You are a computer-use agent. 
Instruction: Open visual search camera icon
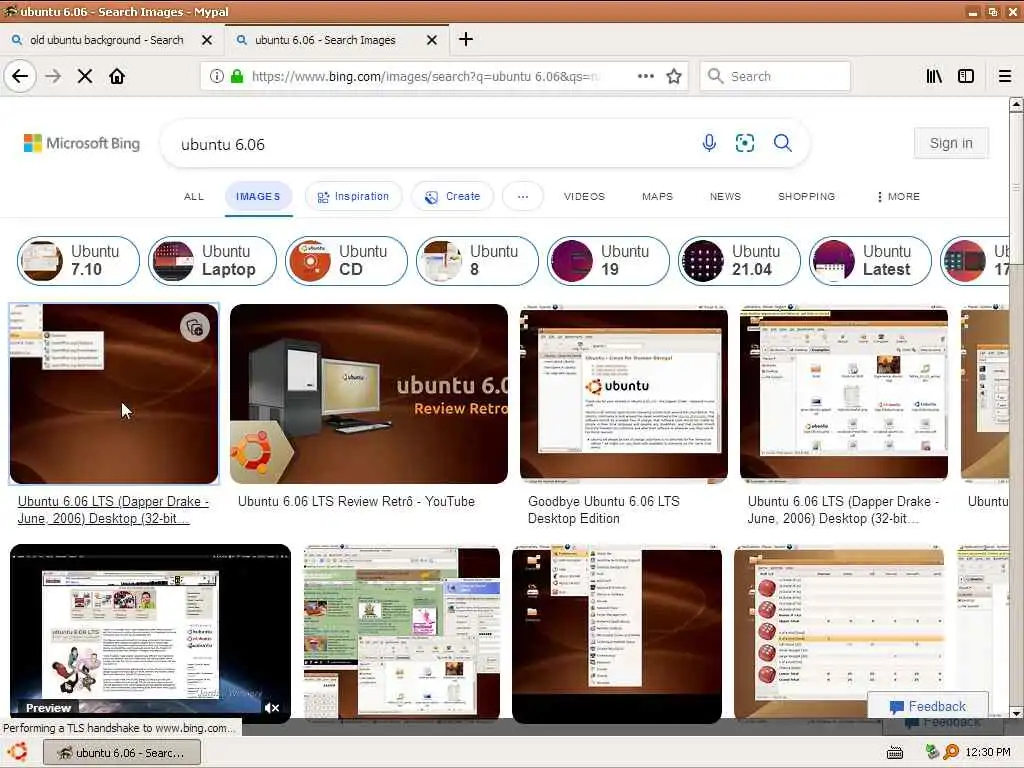pos(745,142)
